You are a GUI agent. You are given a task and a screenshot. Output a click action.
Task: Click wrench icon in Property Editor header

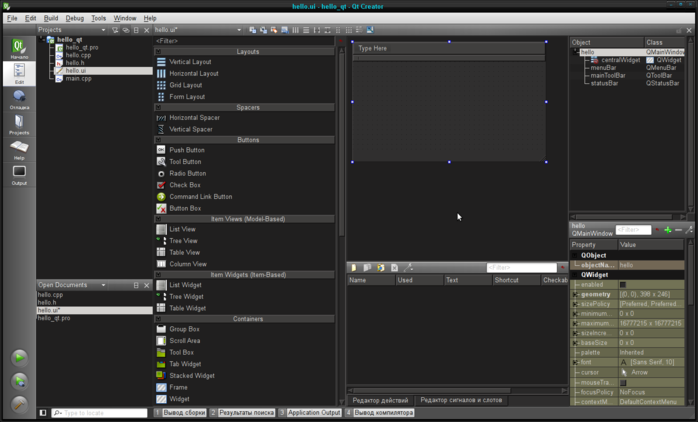[x=689, y=230]
